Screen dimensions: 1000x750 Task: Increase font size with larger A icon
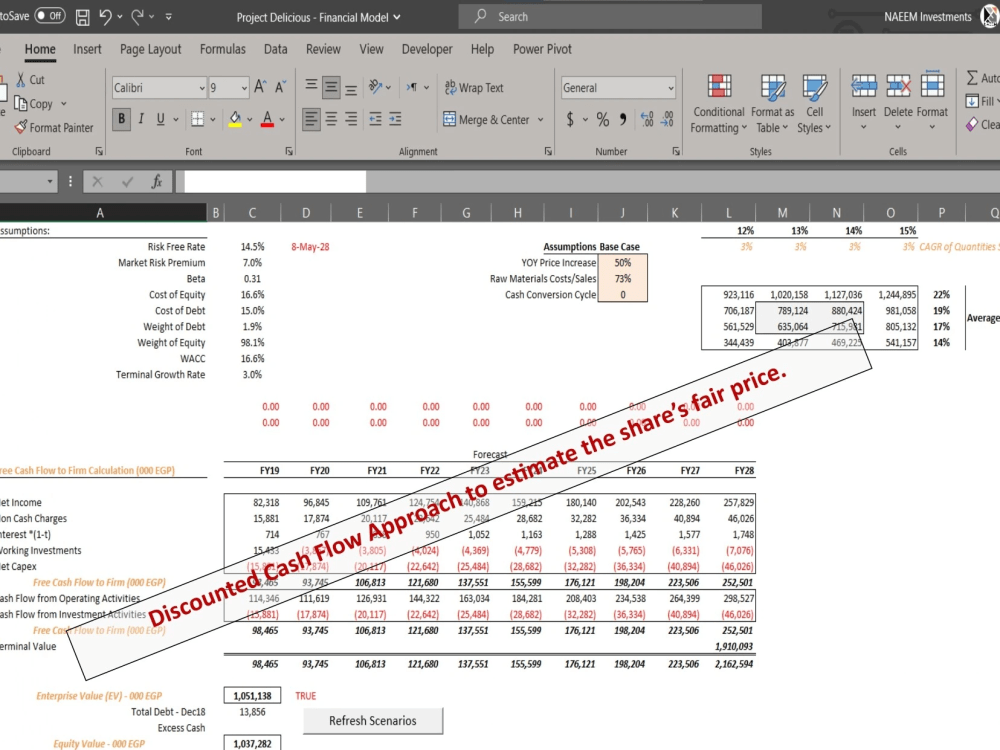[x=260, y=87]
